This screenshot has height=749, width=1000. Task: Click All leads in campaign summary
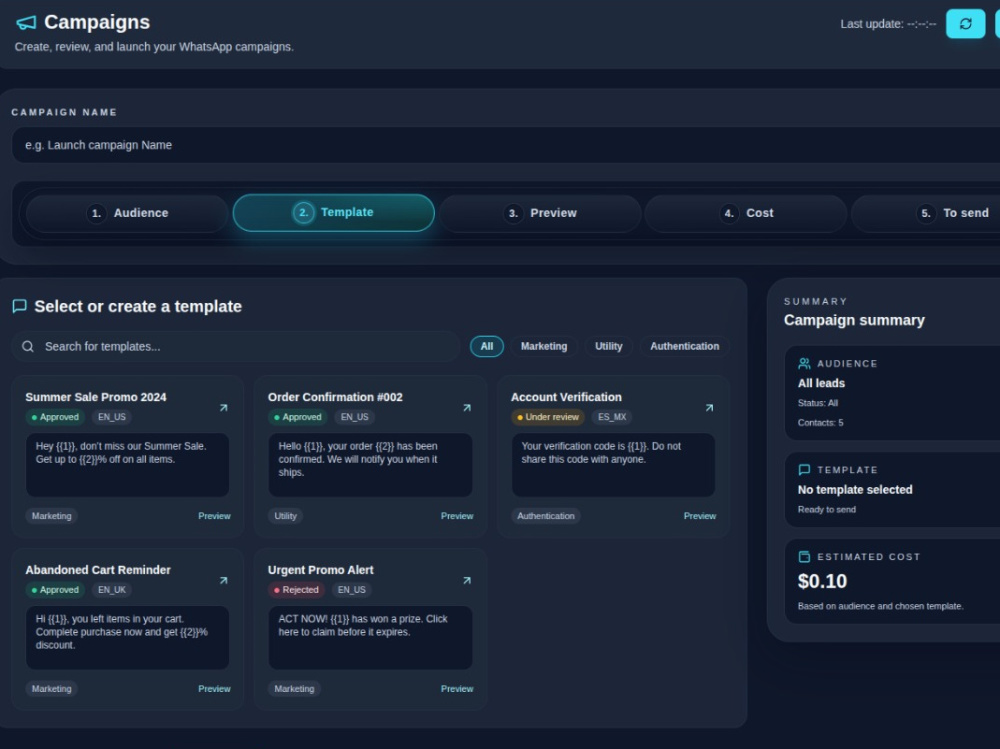click(x=821, y=383)
